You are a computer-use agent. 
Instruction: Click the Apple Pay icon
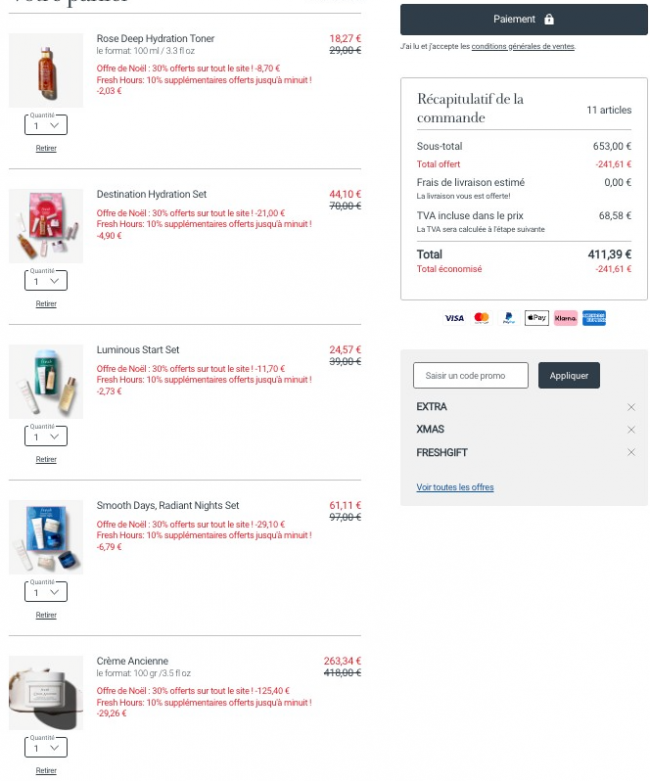537,318
